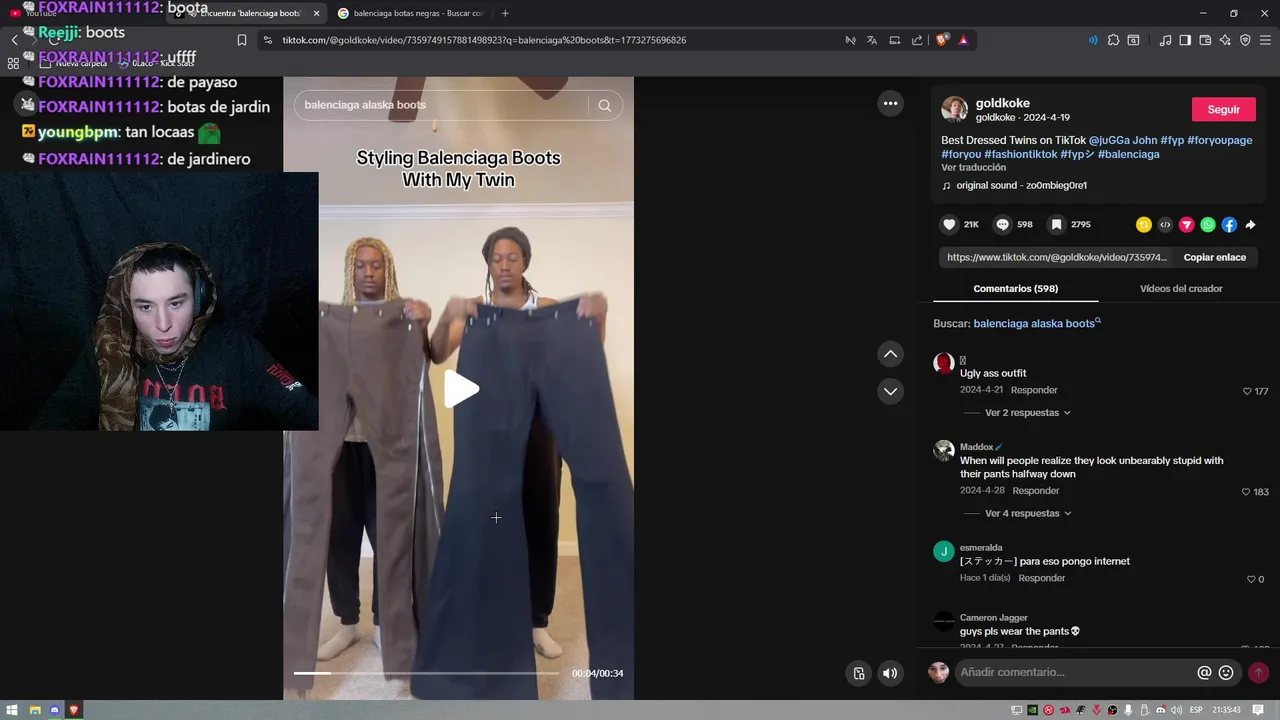Screen dimensions: 1280x720
Task: Search balenciaga alaska boots from Buscar link
Action: [x=1036, y=323]
